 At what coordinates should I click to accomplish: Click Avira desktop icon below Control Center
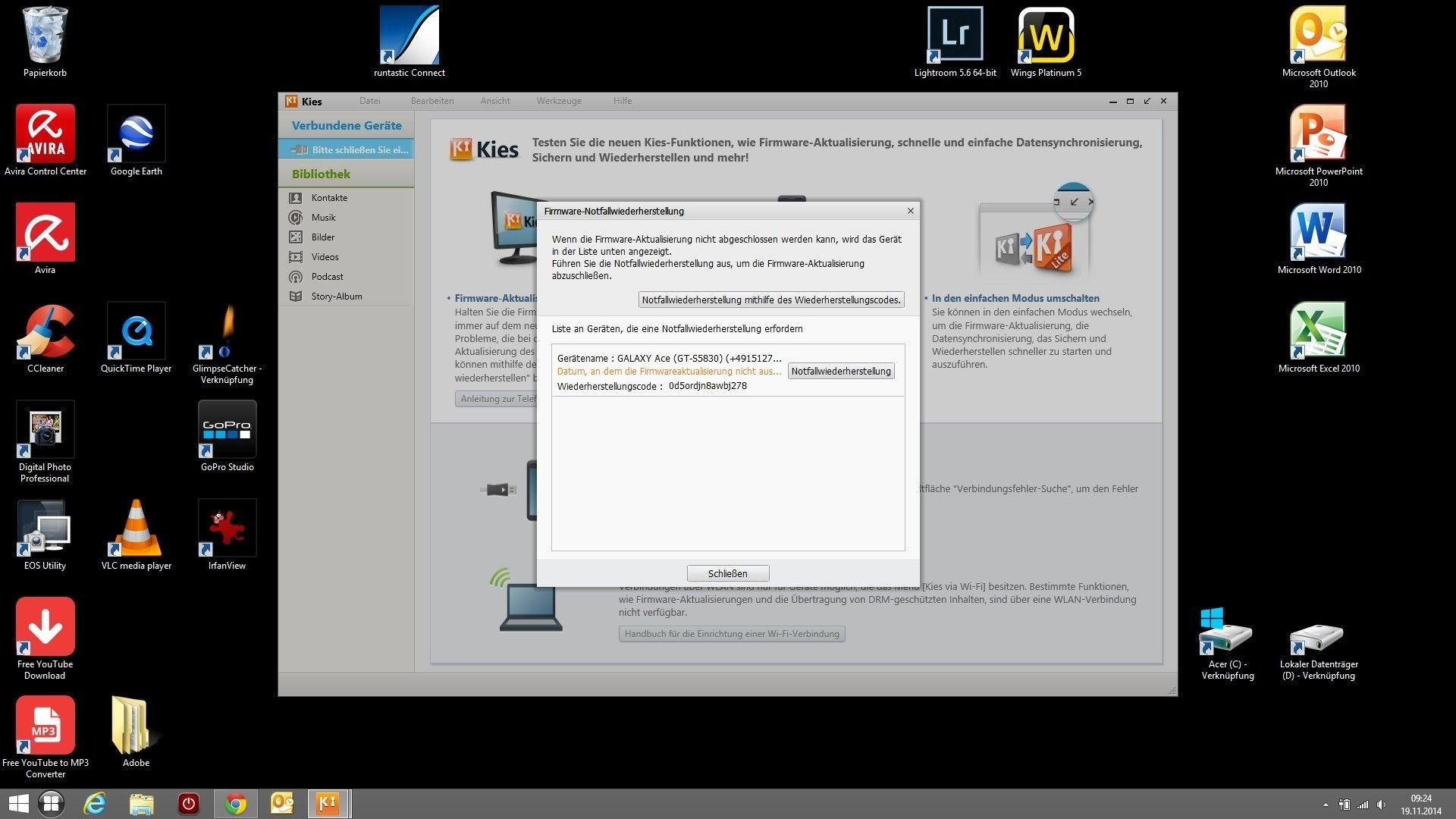tap(45, 239)
